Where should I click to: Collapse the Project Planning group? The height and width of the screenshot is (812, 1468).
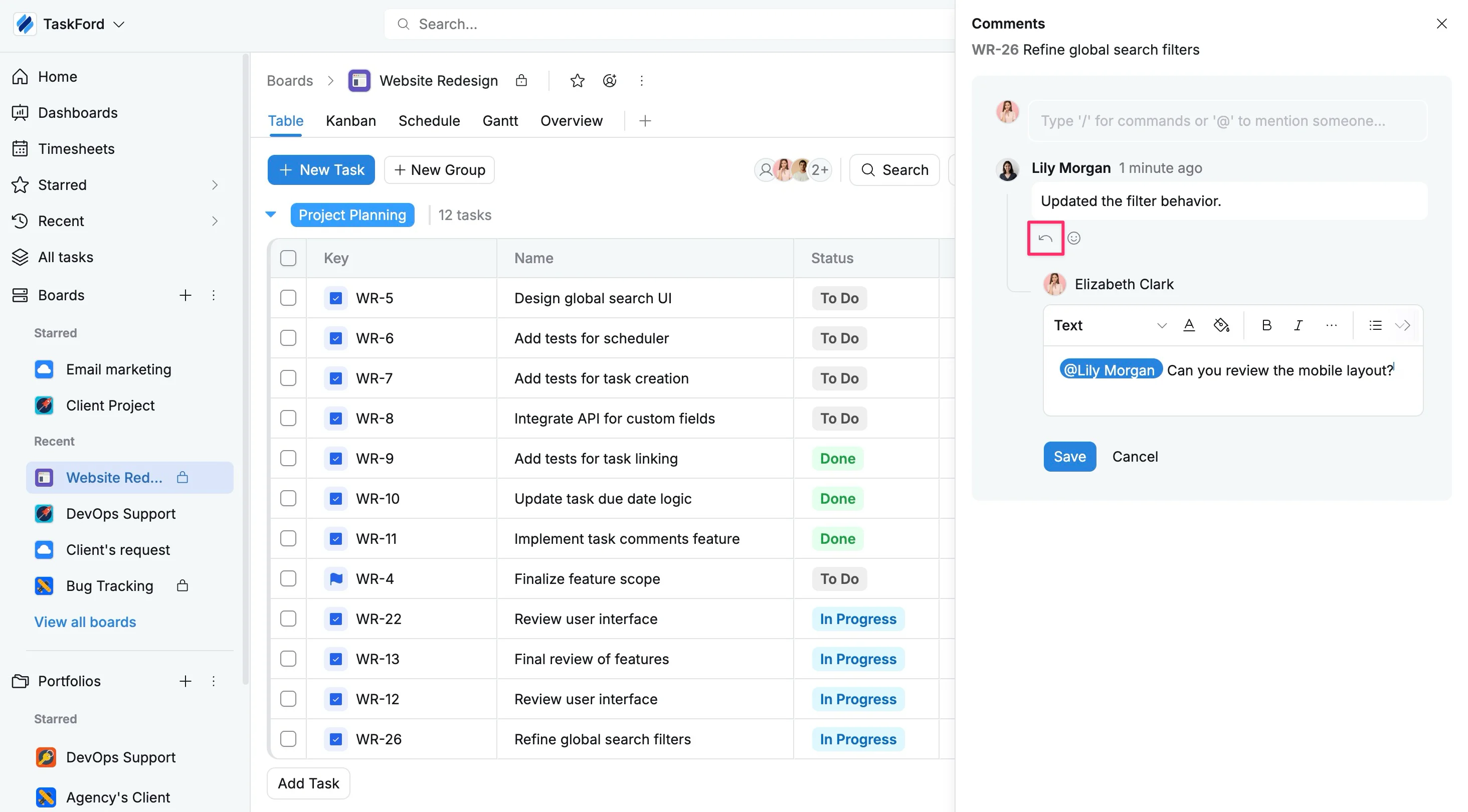pos(271,215)
